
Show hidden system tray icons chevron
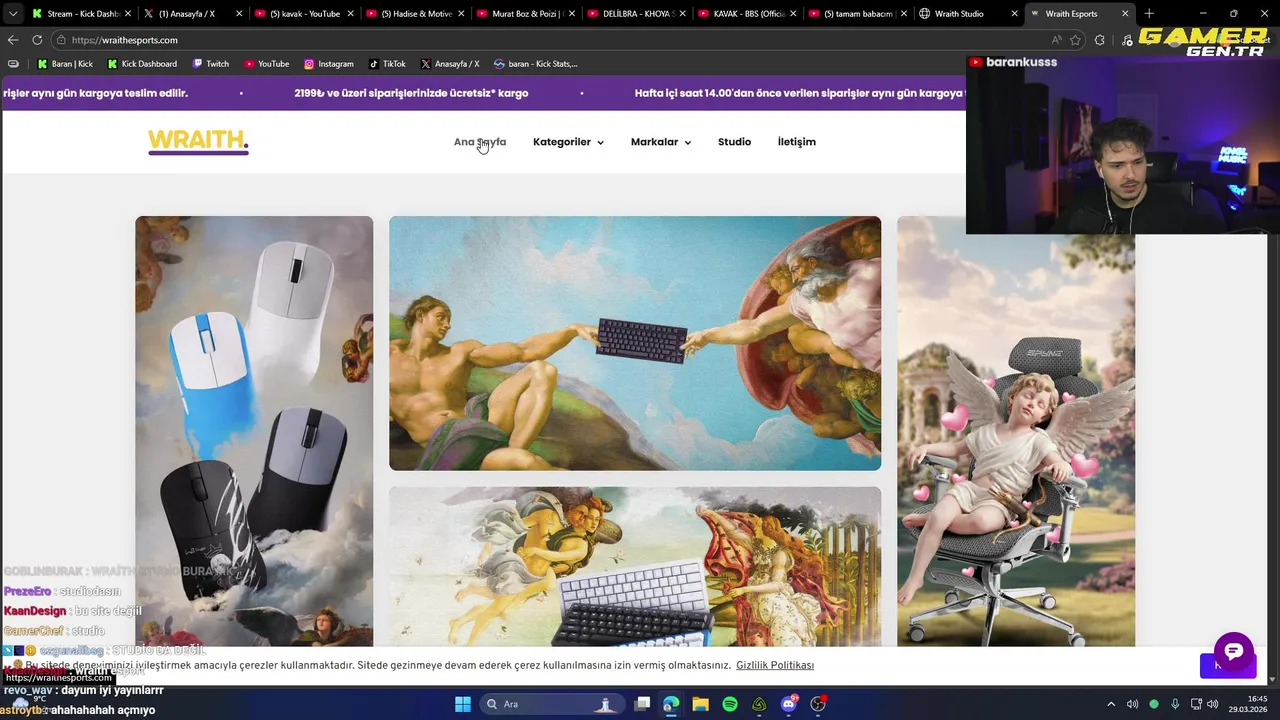[1110, 704]
